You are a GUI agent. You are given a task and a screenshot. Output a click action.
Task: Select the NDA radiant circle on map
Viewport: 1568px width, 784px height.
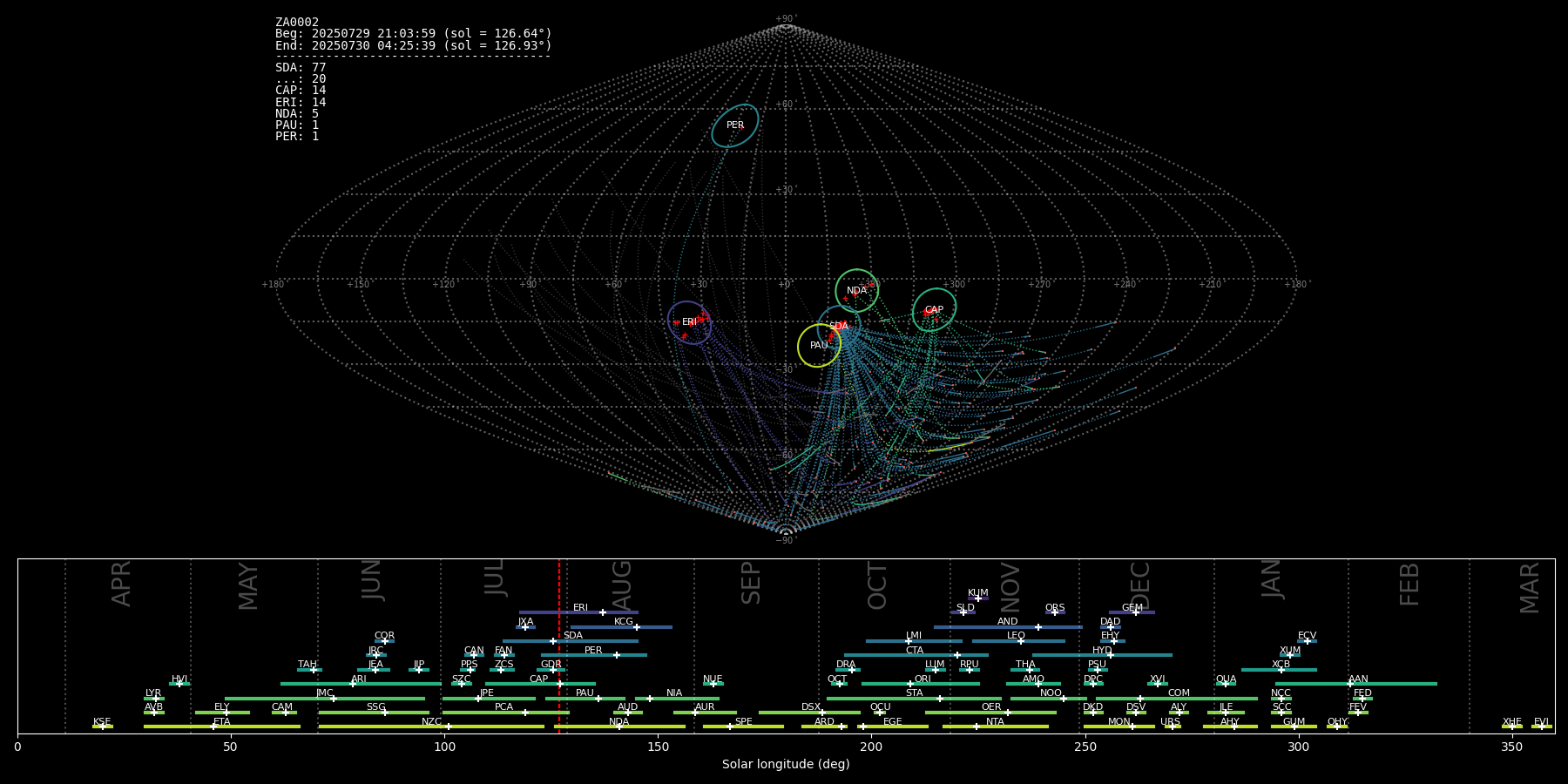pyautogui.click(x=856, y=291)
